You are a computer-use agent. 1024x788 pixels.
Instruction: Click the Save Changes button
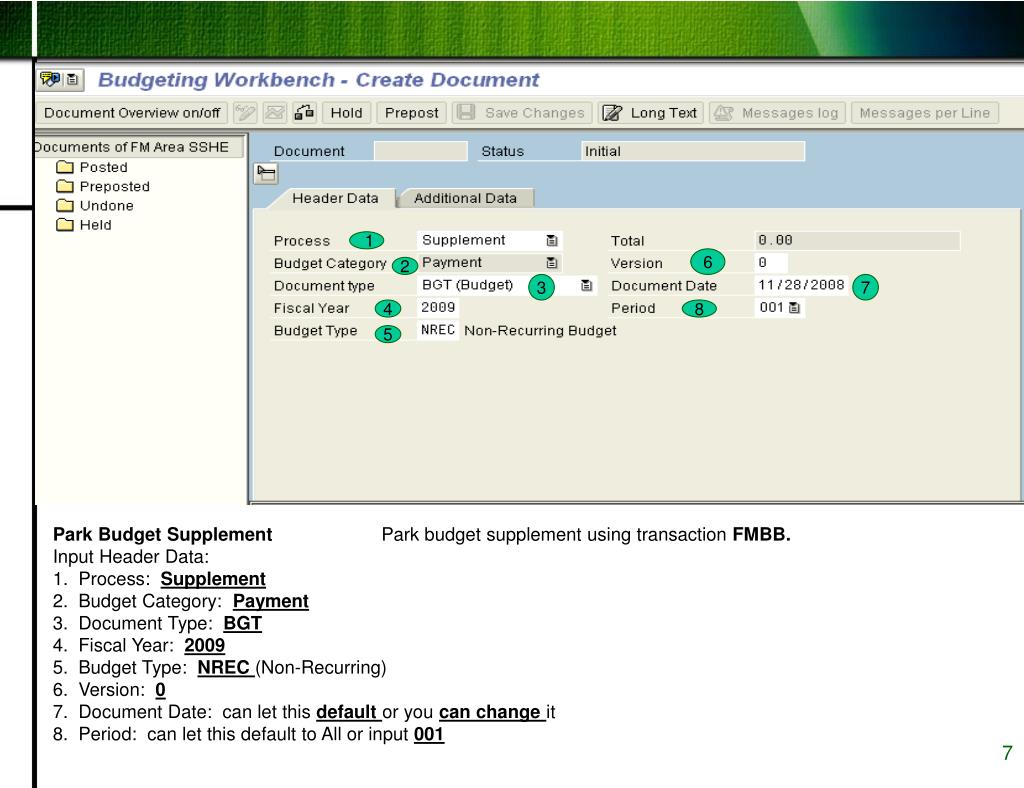pyautogui.click(x=522, y=113)
